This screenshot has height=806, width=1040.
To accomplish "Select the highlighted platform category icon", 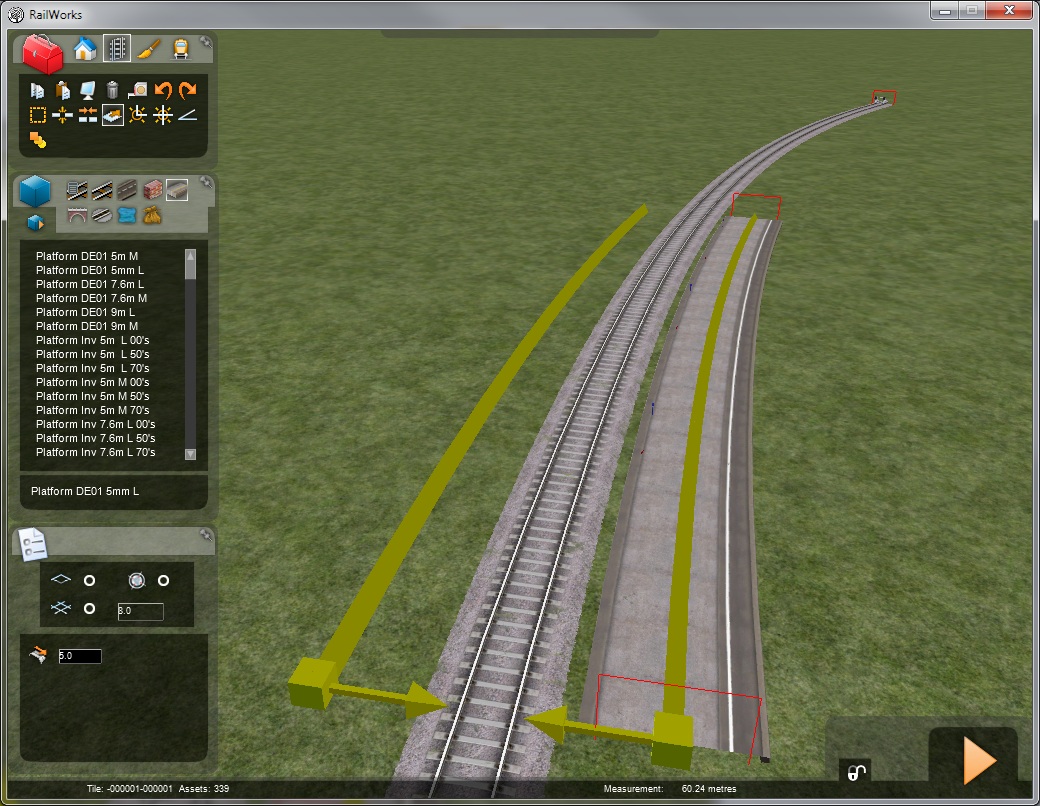I will pyautogui.click(x=177, y=190).
